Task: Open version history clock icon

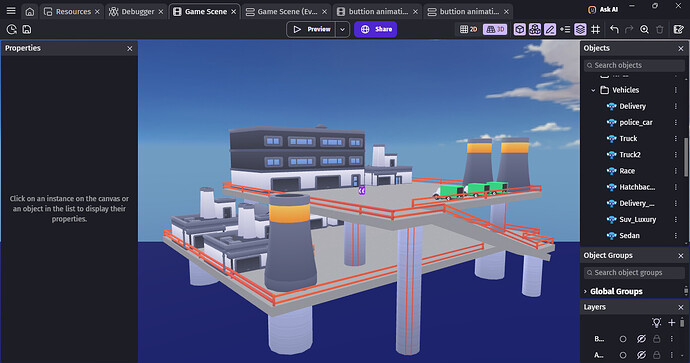Action: (x=12, y=29)
